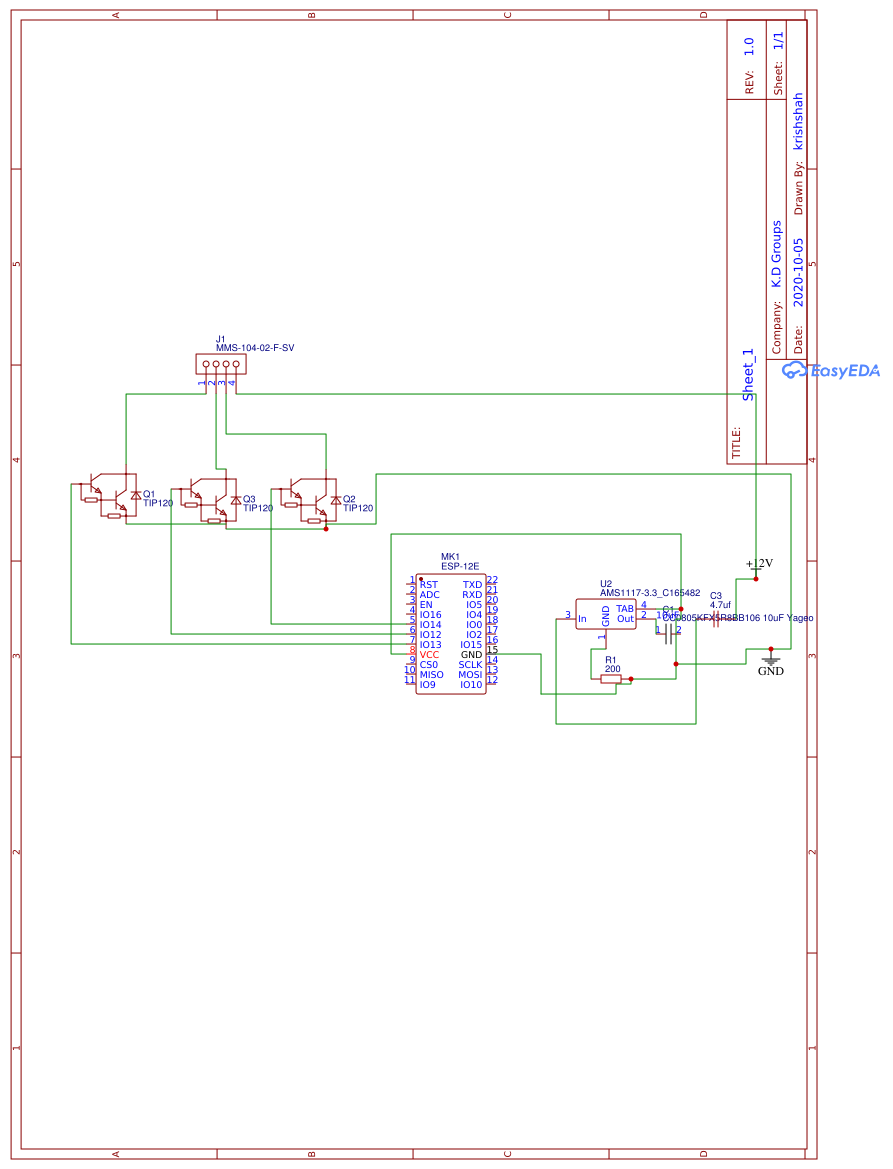Click the Q1 designator label
This screenshot has width=893, height=1169.
[149, 494]
